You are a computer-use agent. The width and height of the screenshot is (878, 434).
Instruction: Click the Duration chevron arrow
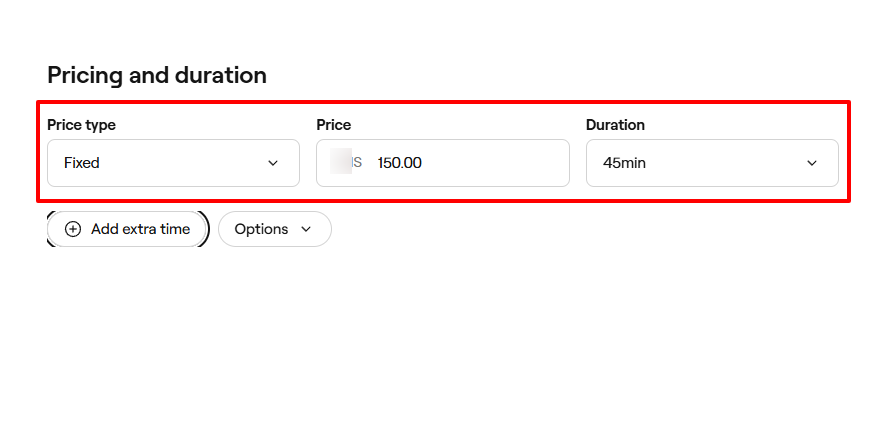coord(812,163)
